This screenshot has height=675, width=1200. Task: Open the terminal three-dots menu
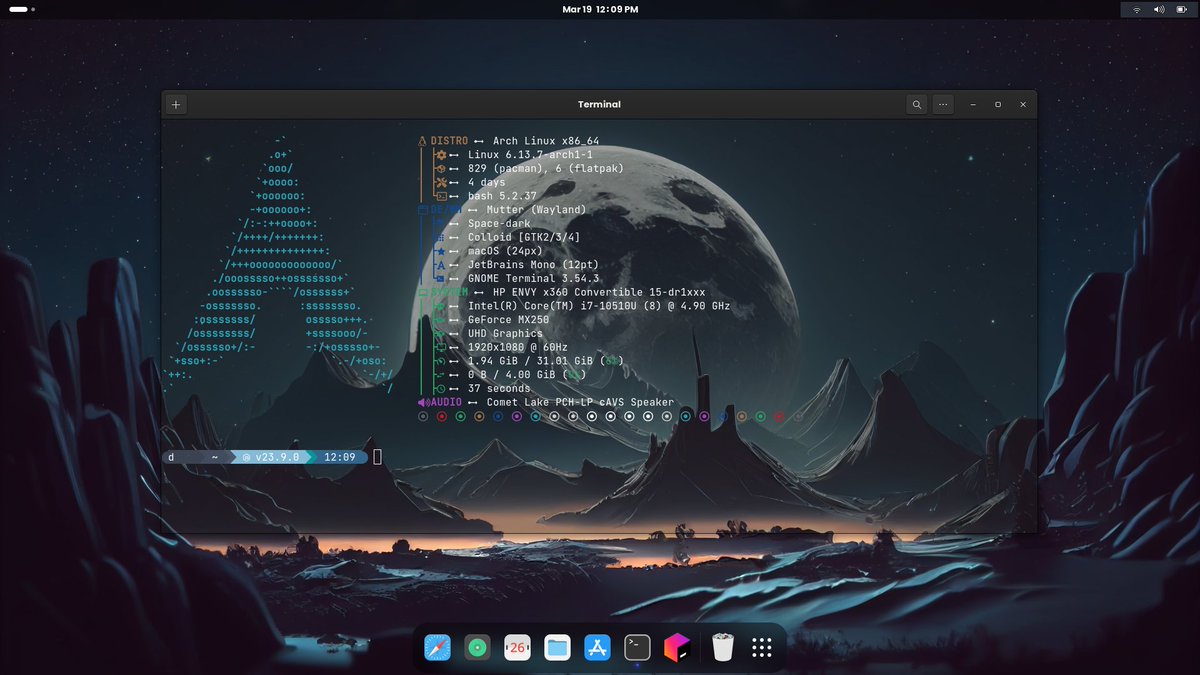(x=944, y=104)
